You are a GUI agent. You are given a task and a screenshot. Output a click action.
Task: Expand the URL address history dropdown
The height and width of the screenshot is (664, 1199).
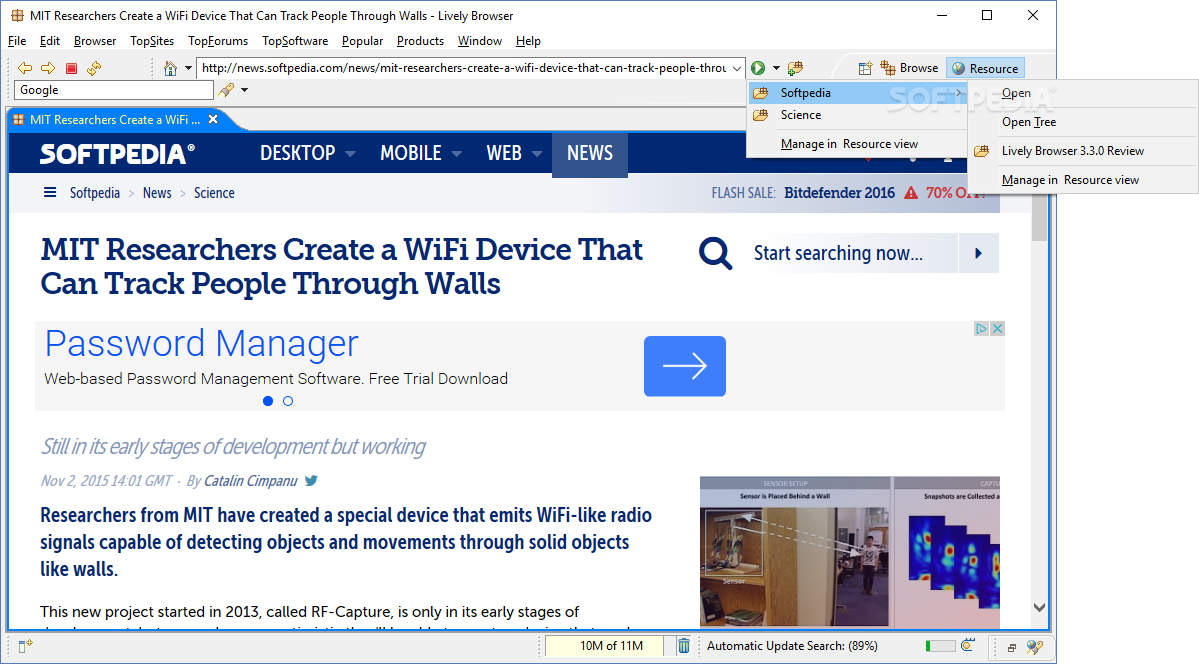[x=736, y=68]
